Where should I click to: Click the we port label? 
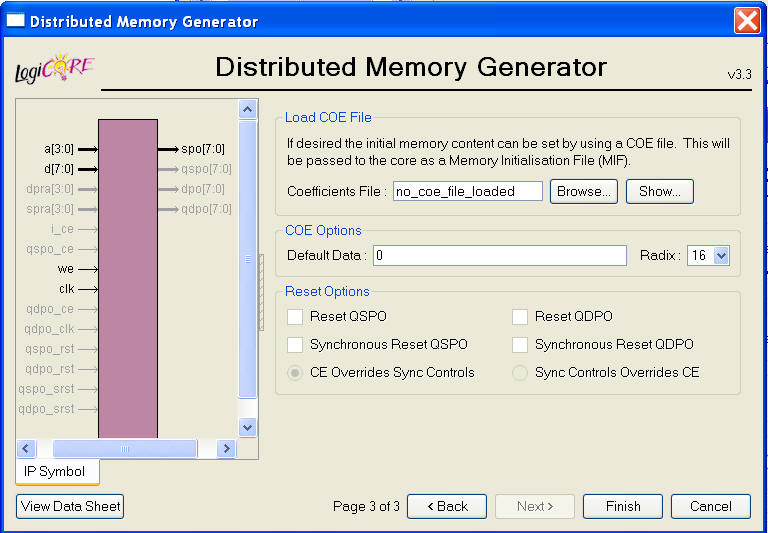tap(66, 269)
